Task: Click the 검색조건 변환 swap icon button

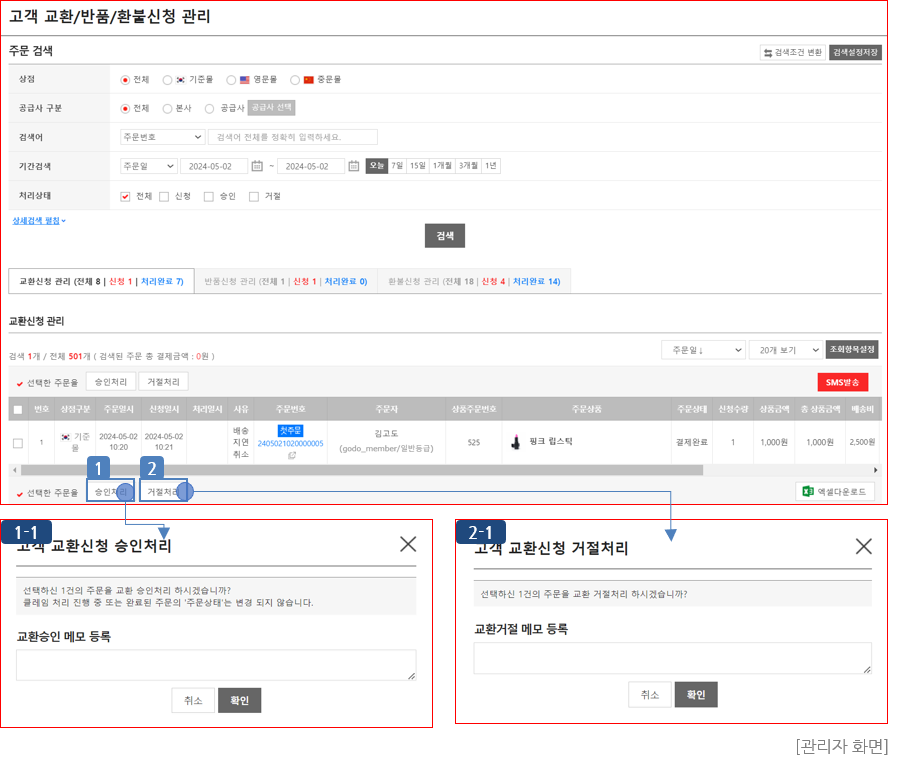Action: pyautogui.click(x=768, y=52)
